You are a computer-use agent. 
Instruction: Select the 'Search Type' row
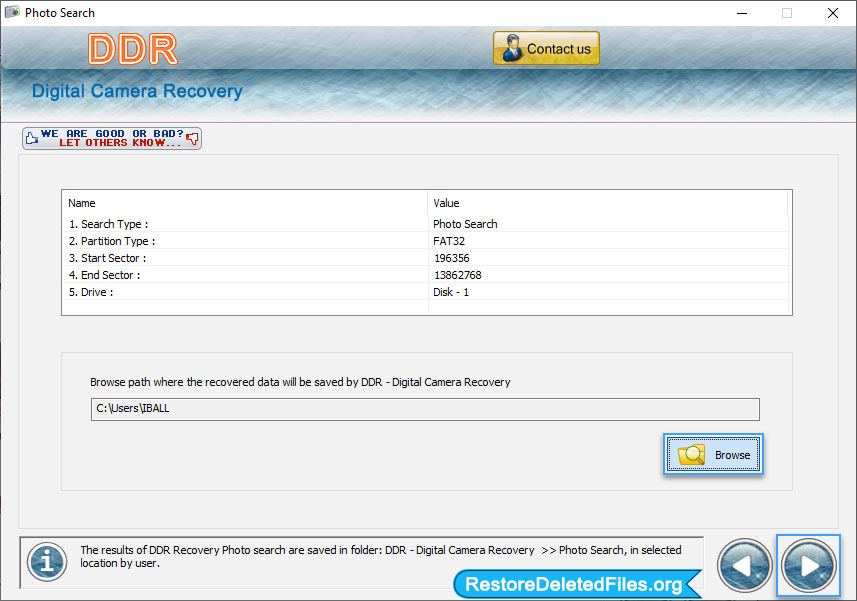(426, 224)
